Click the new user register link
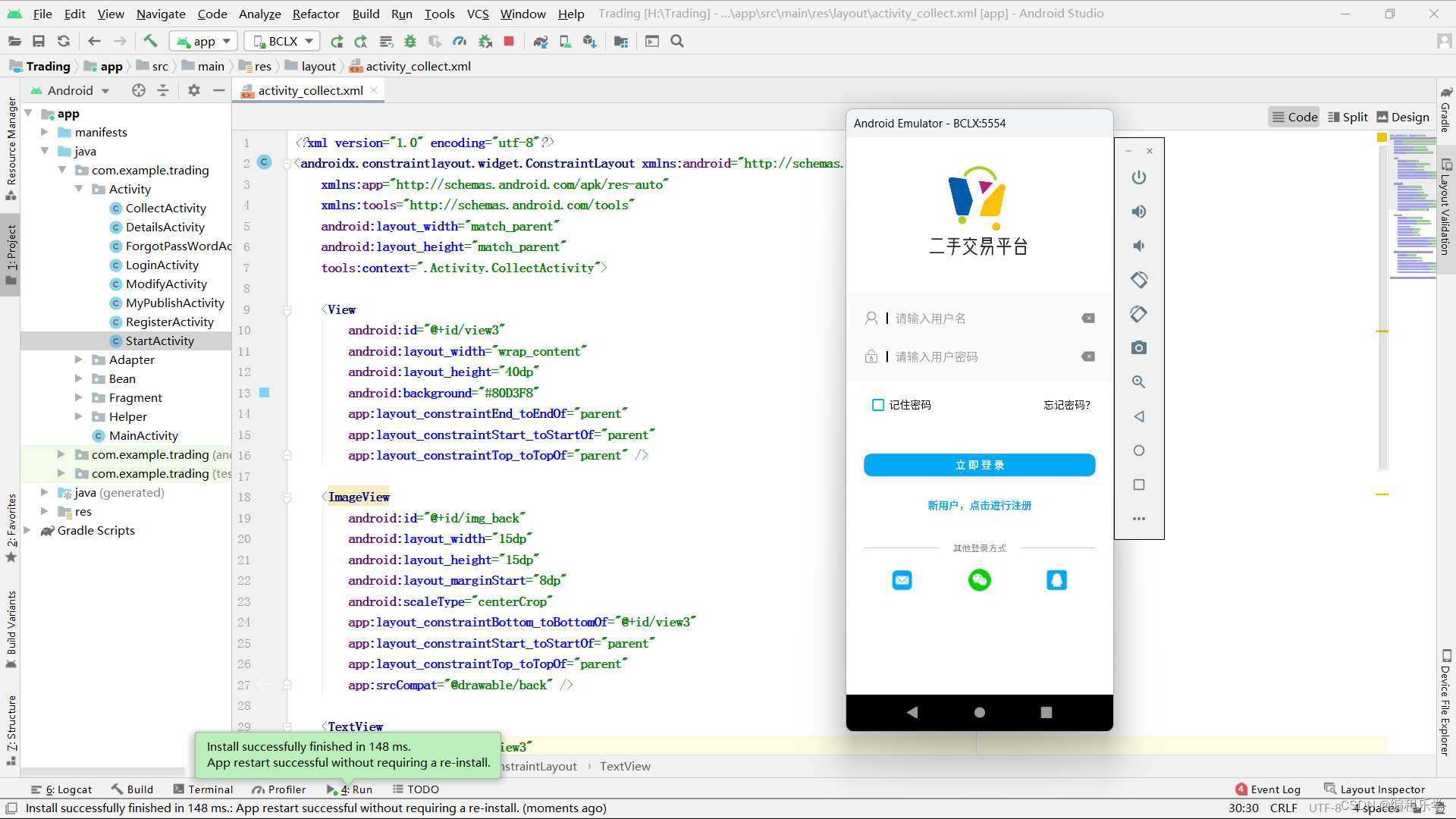This screenshot has height=819, width=1456. (x=979, y=505)
